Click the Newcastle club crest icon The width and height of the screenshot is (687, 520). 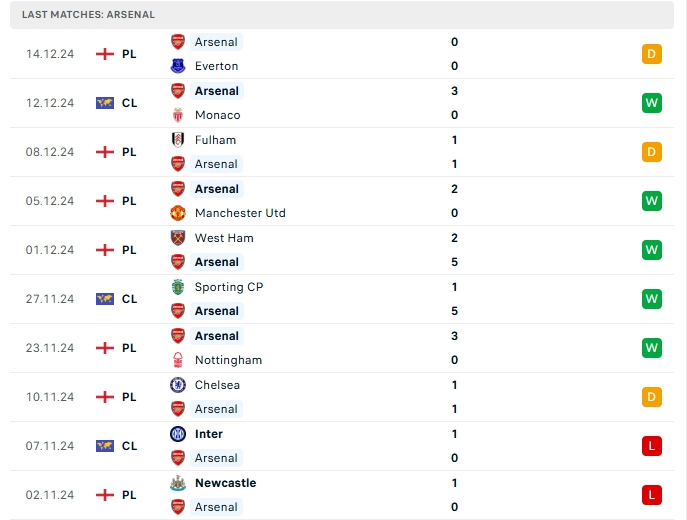178,483
